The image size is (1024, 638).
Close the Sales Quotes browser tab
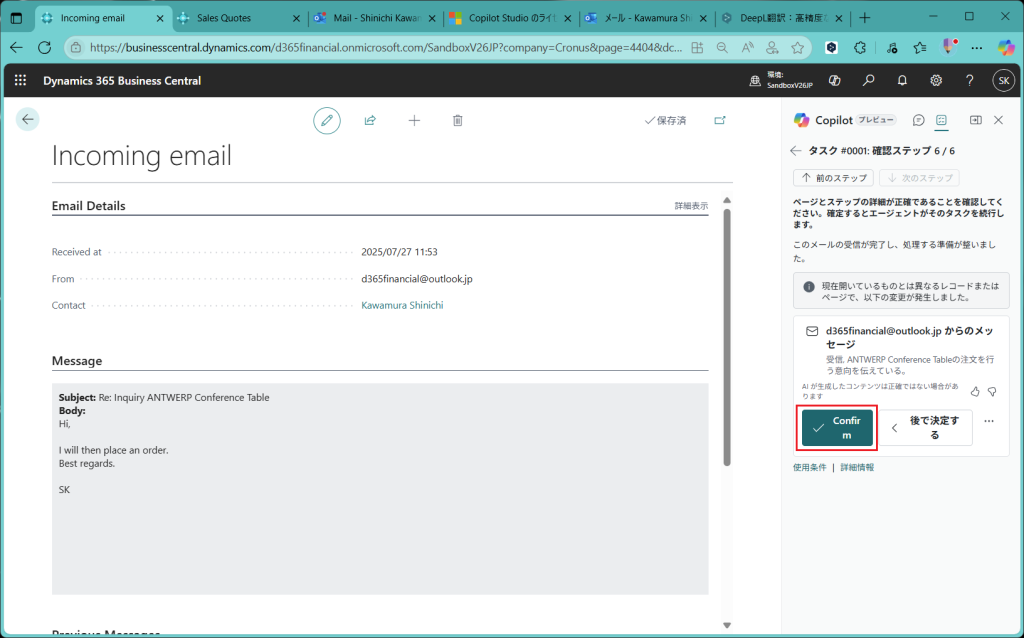point(296,18)
